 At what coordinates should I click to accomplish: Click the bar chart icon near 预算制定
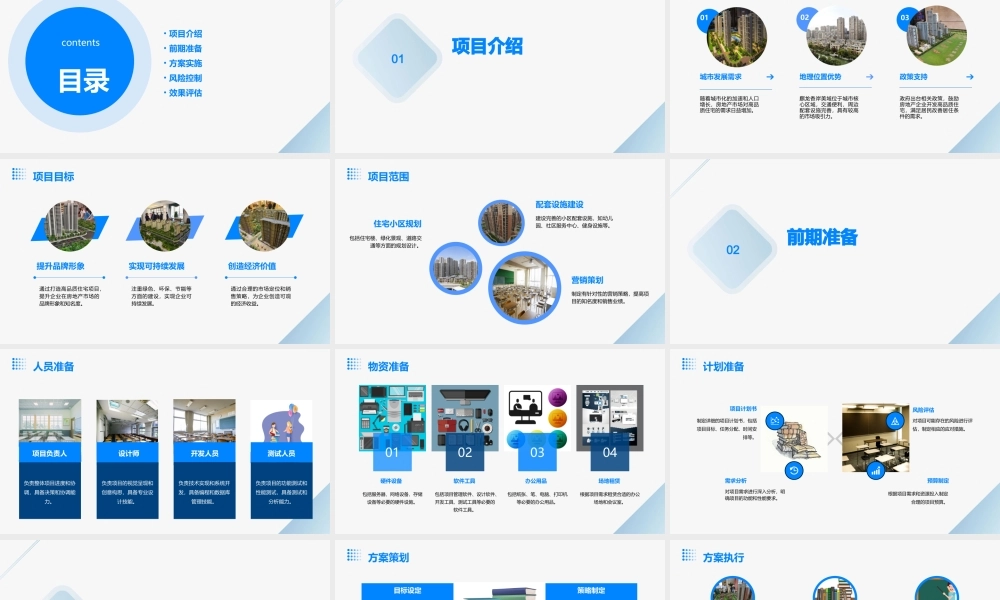point(876,471)
